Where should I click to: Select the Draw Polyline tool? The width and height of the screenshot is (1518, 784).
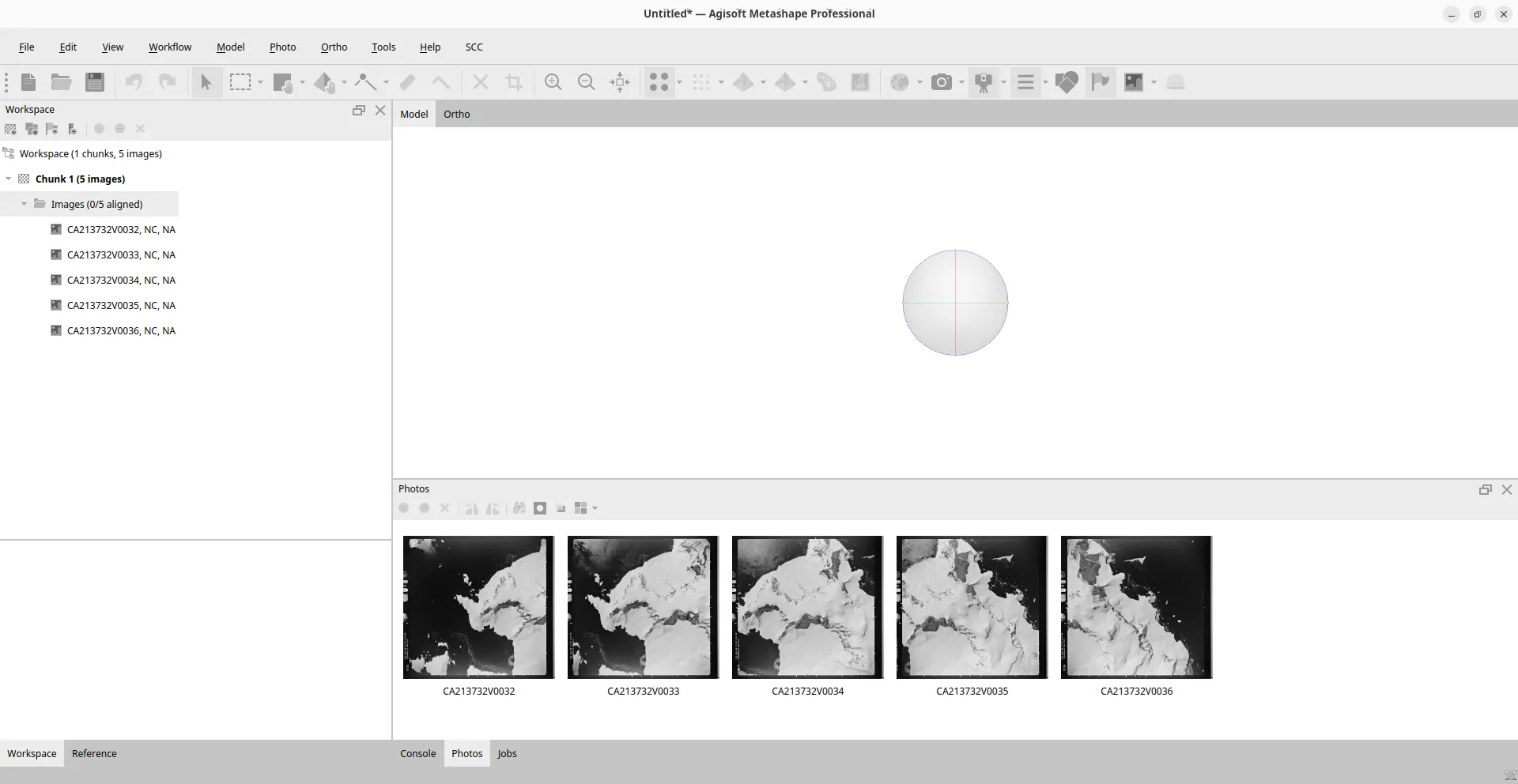click(365, 82)
